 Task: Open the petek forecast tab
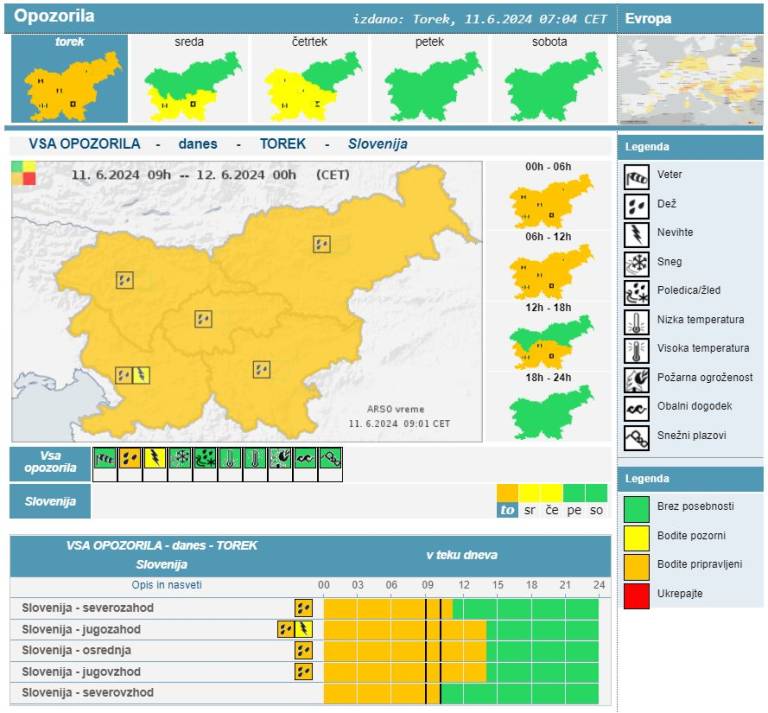[x=430, y=81]
